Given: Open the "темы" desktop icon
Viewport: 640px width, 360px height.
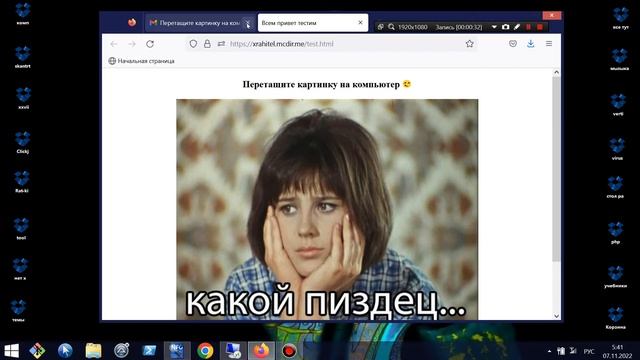Looking at the screenshot, I should pyautogui.click(x=18, y=311).
